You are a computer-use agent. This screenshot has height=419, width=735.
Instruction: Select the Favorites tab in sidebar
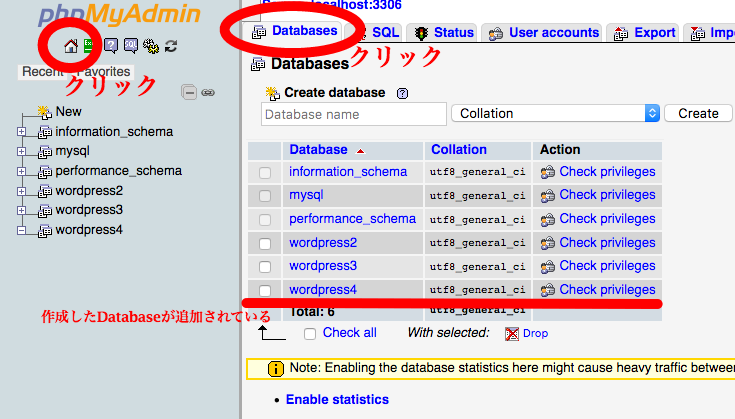[104, 72]
